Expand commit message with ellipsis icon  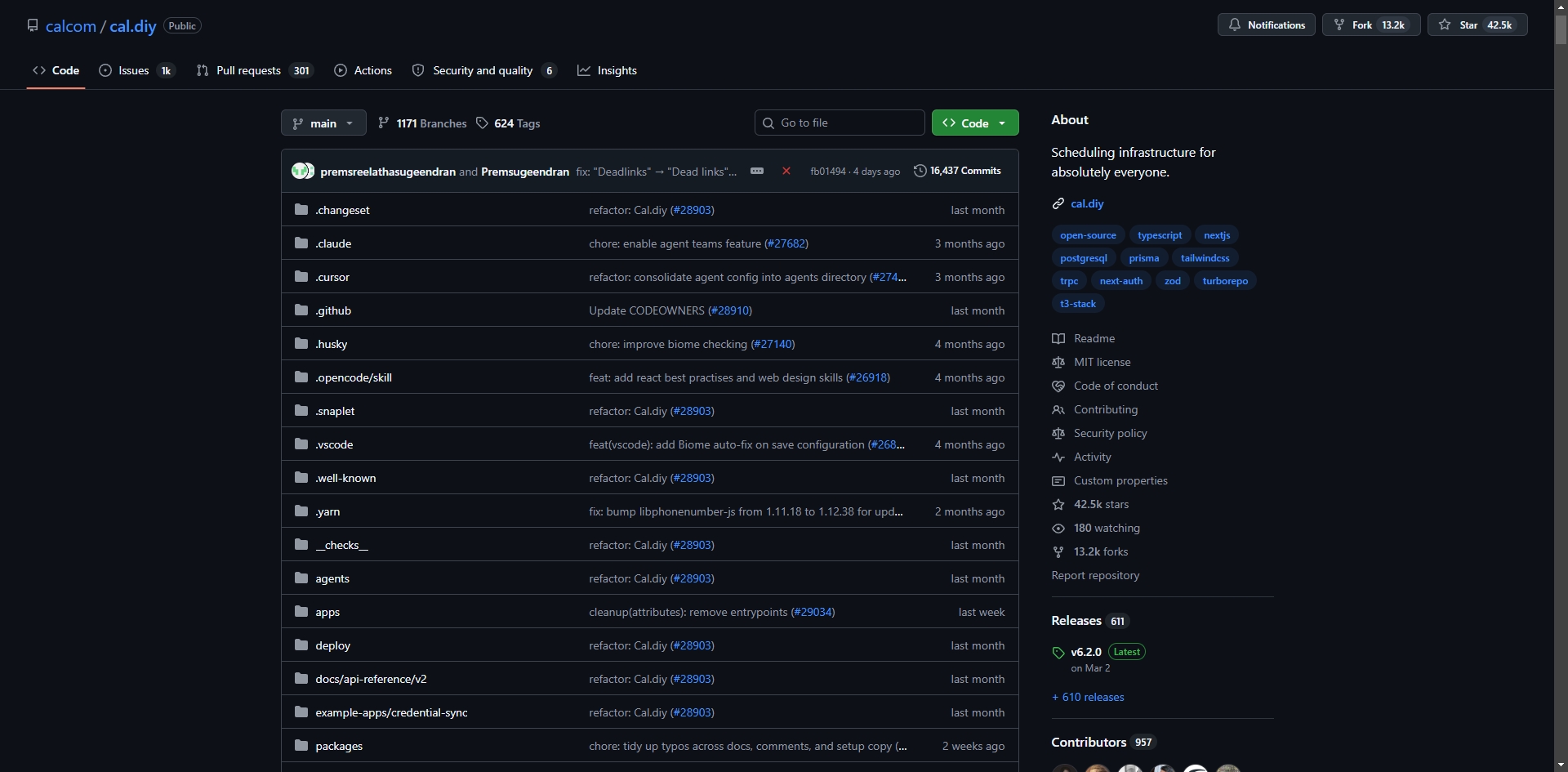click(757, 171)
